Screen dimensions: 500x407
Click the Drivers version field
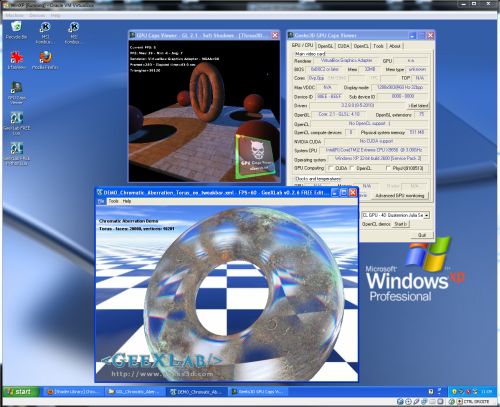[x=358, y=105]
